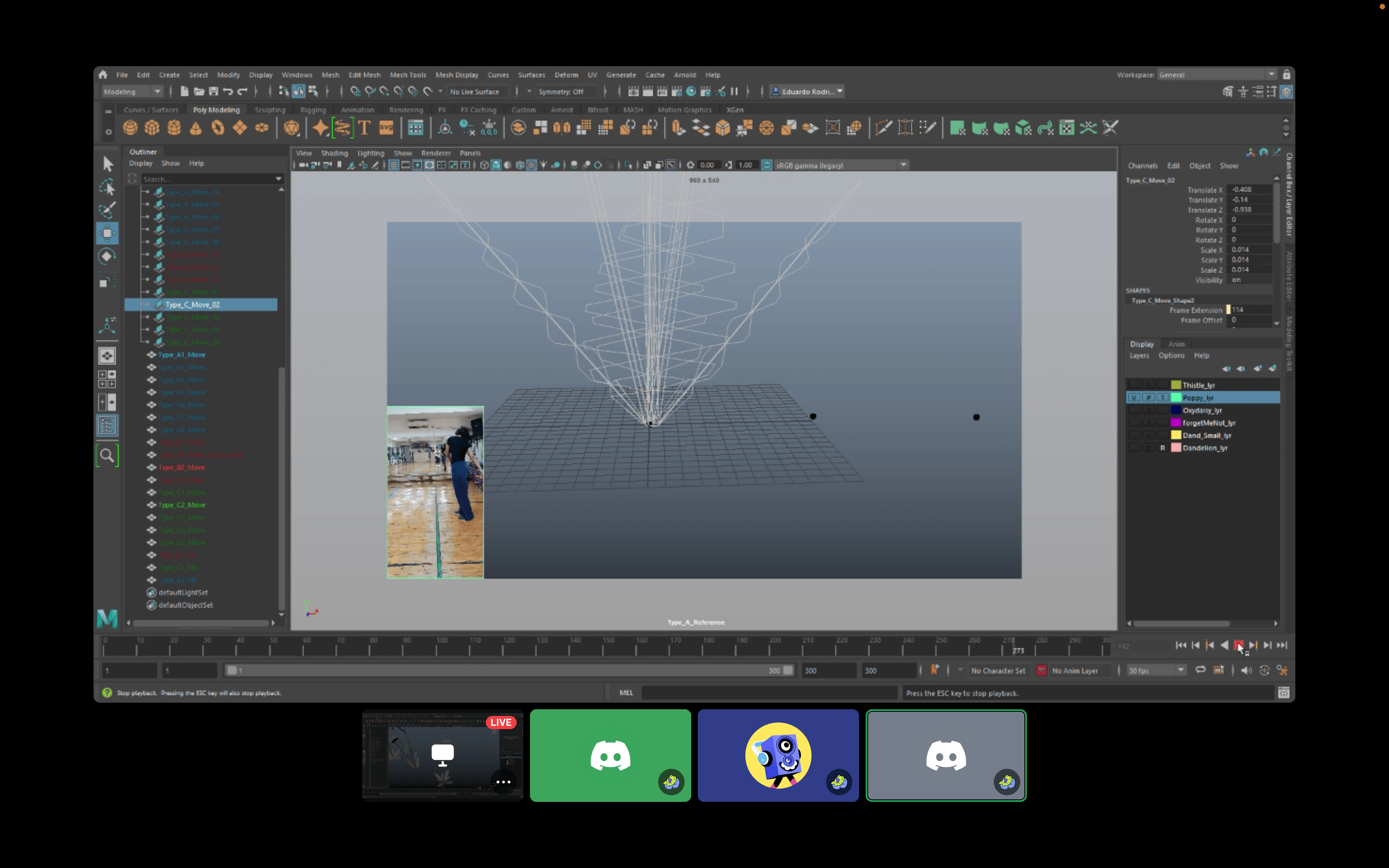Open the 30 fps frame rate dropdown

click(x=1180, y=670)
